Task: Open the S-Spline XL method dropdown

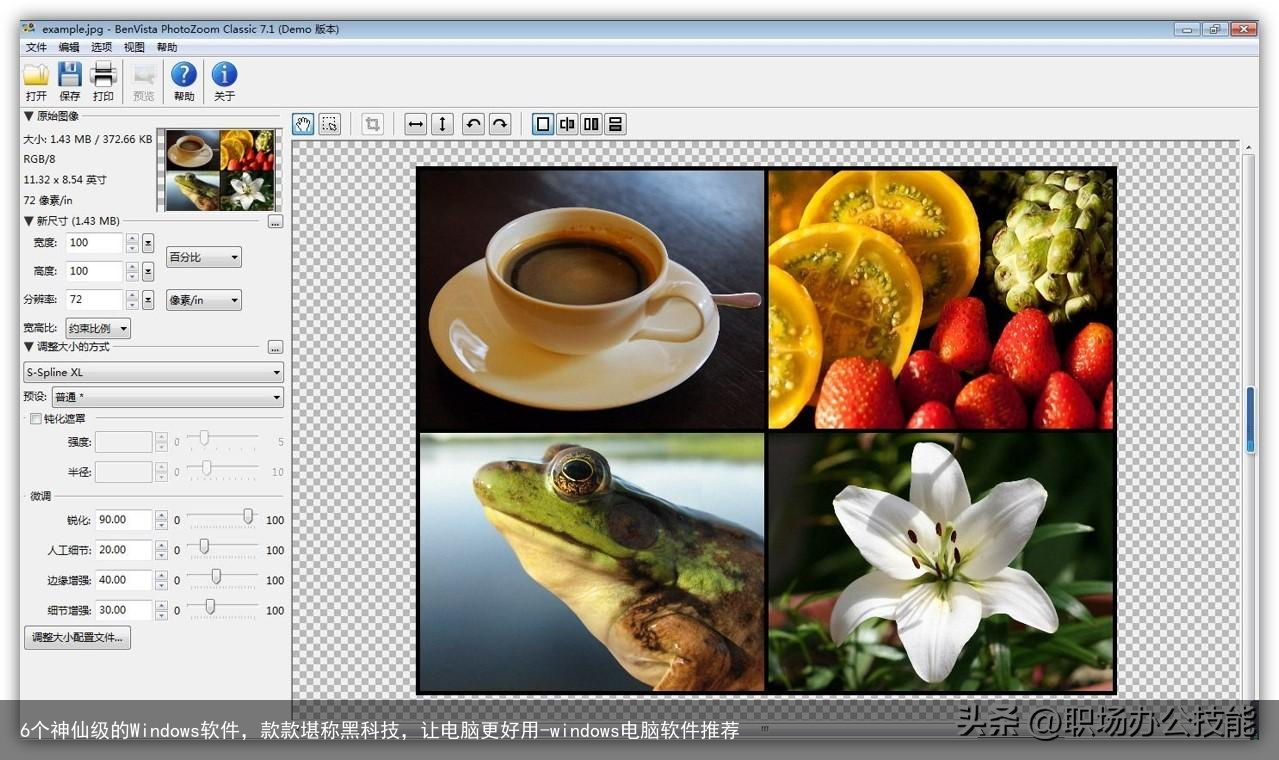Action: 154,373
